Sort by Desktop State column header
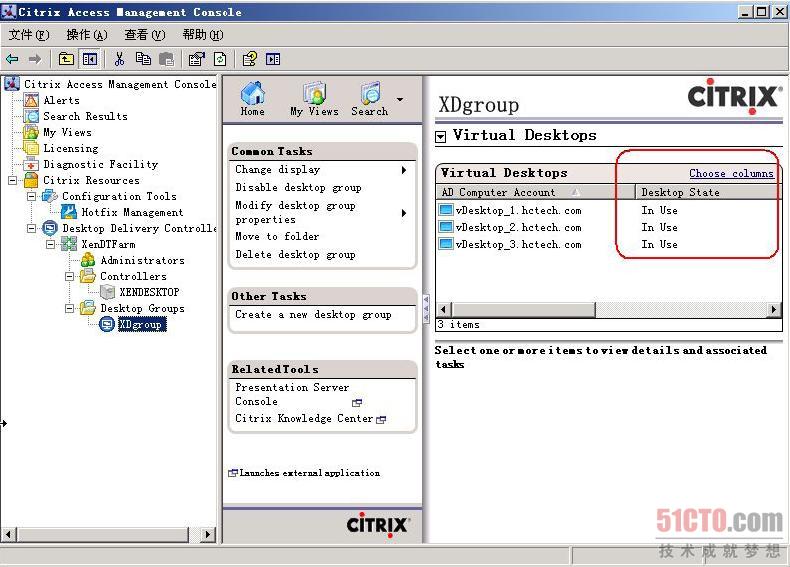Viewport: 790px width, 567px height. point(708,192)
